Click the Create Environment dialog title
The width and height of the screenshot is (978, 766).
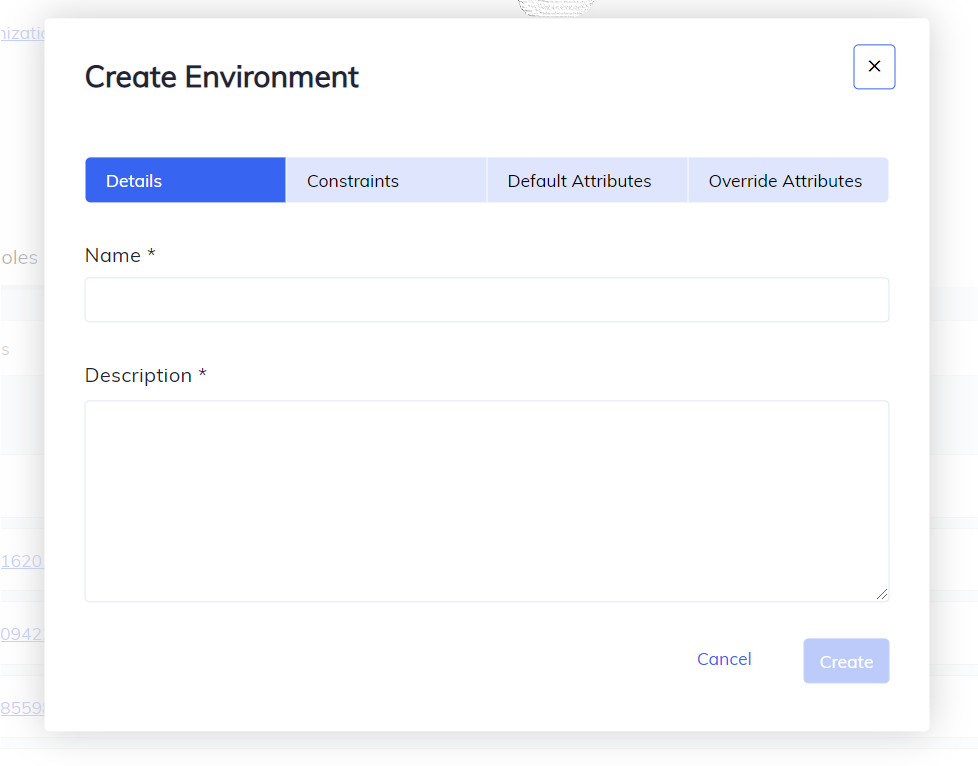point(221,77)
